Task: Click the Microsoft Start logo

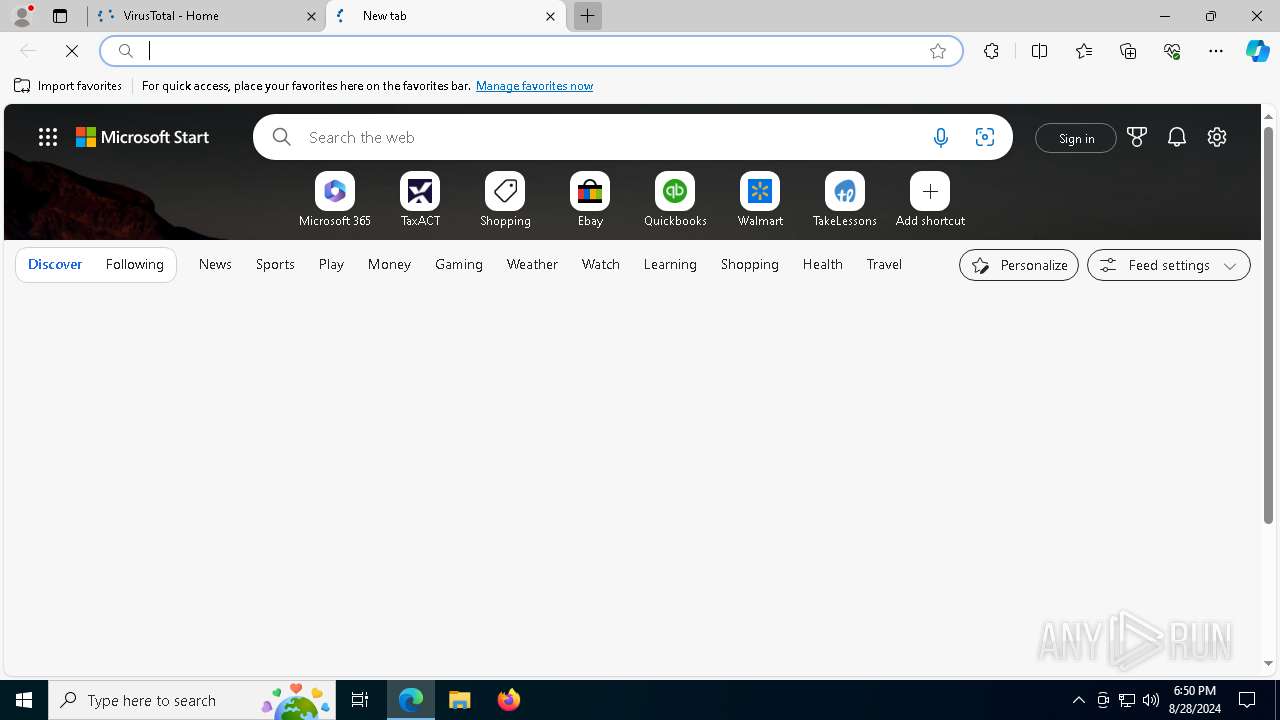Action: [143, 137]
